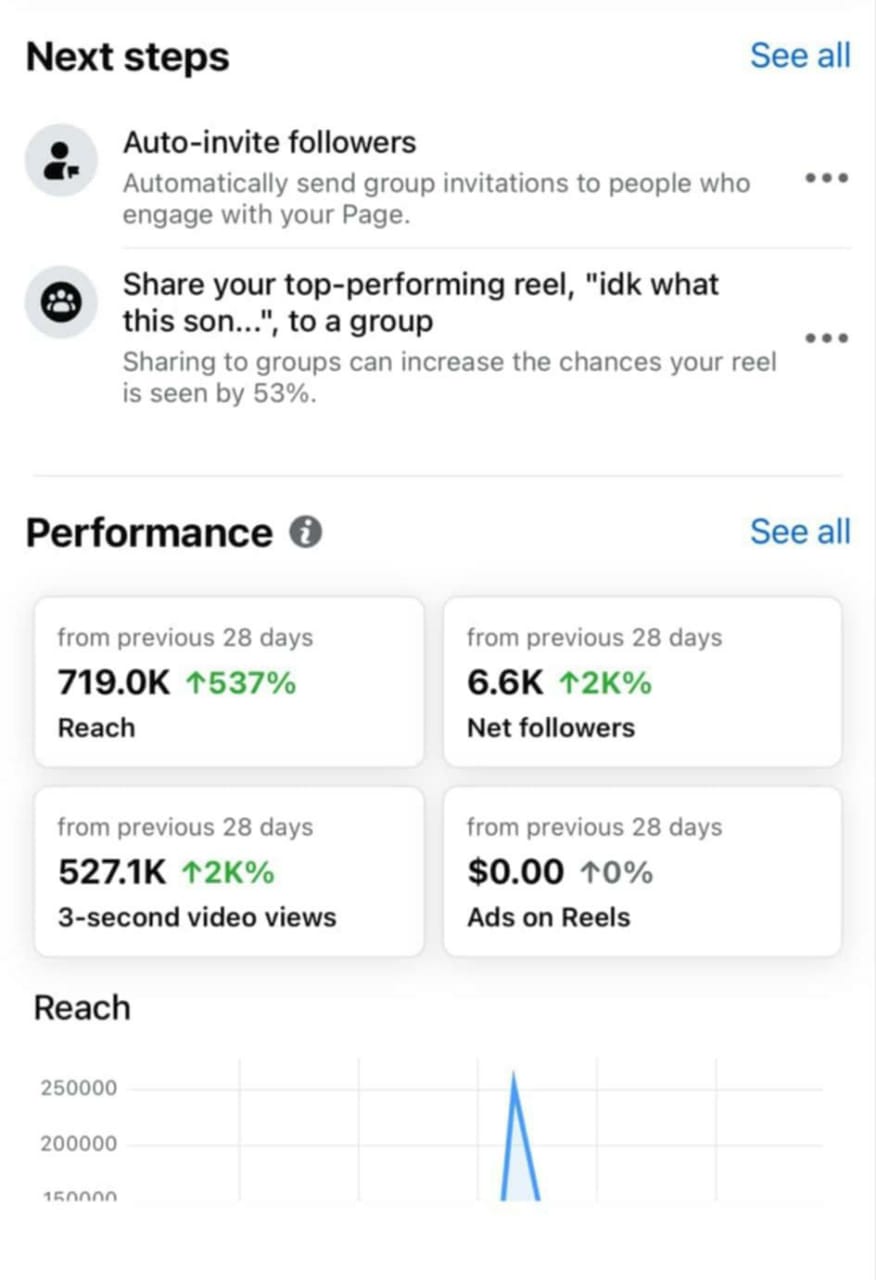876x1280 pixels.
Task: Open the Performance info icon
Action: click(306, 532)
